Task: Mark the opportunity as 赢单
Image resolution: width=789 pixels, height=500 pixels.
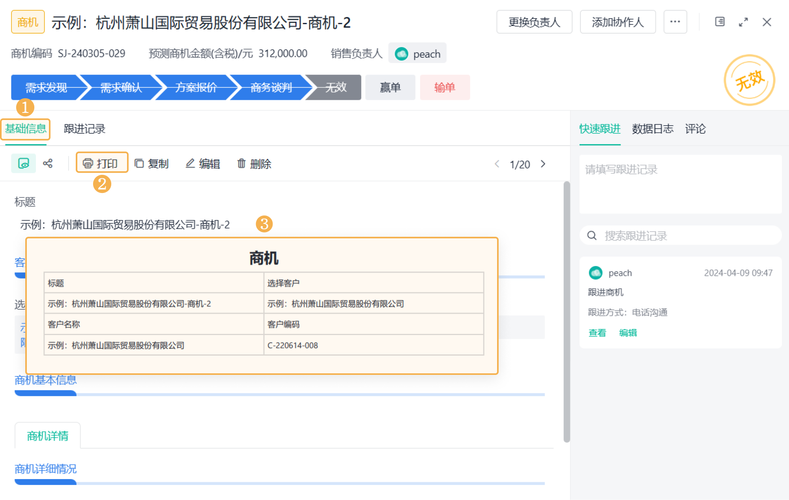Action: 390,88
